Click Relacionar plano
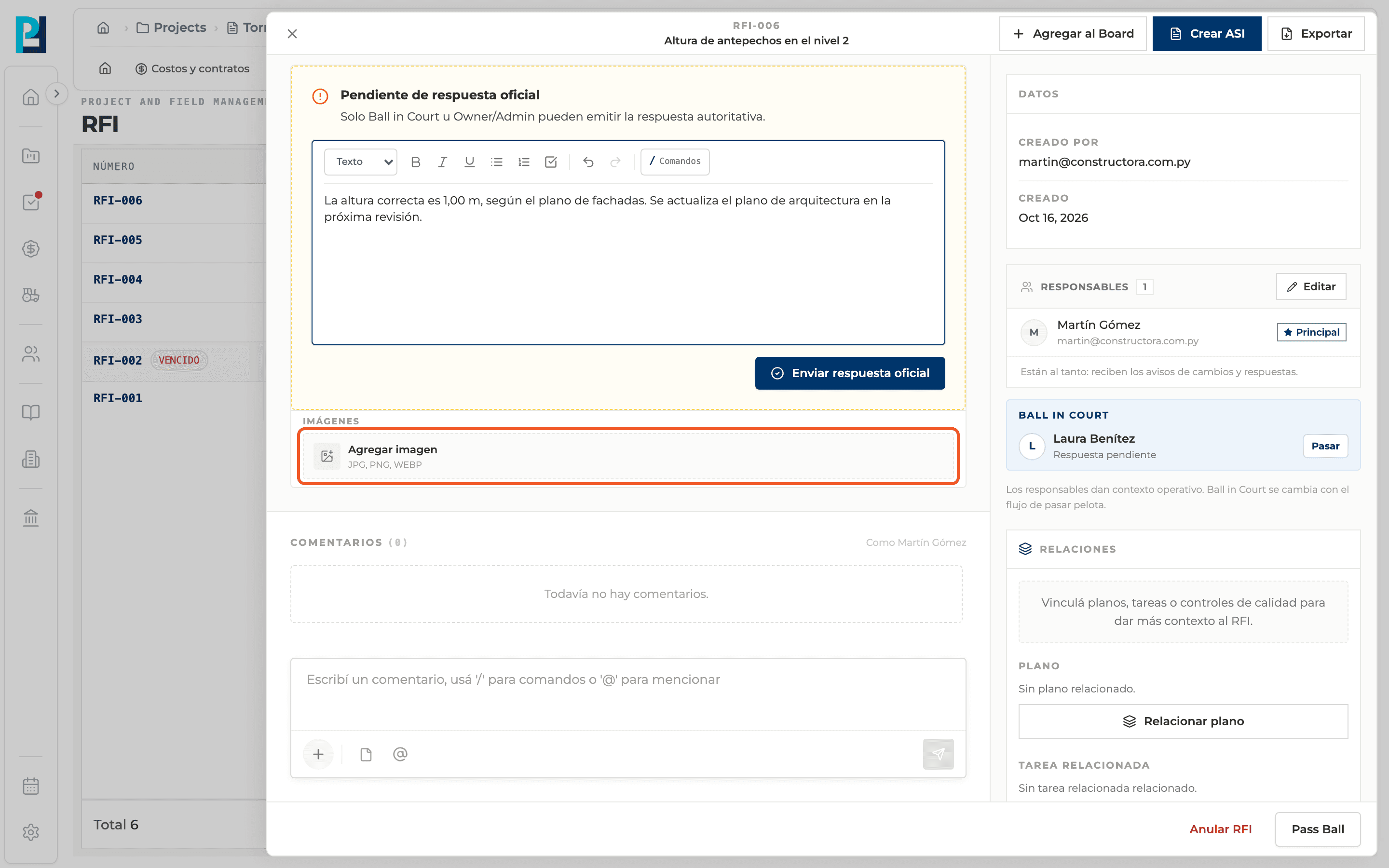Image resolution: width=1389 pixels, height=868 pixels. pos(1183,721)
